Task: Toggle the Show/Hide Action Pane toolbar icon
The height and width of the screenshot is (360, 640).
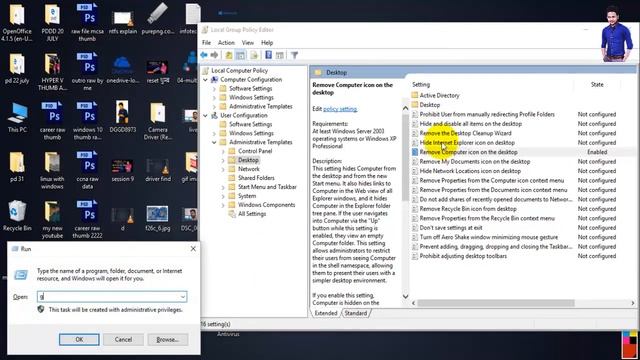Action: pos(280,55)
